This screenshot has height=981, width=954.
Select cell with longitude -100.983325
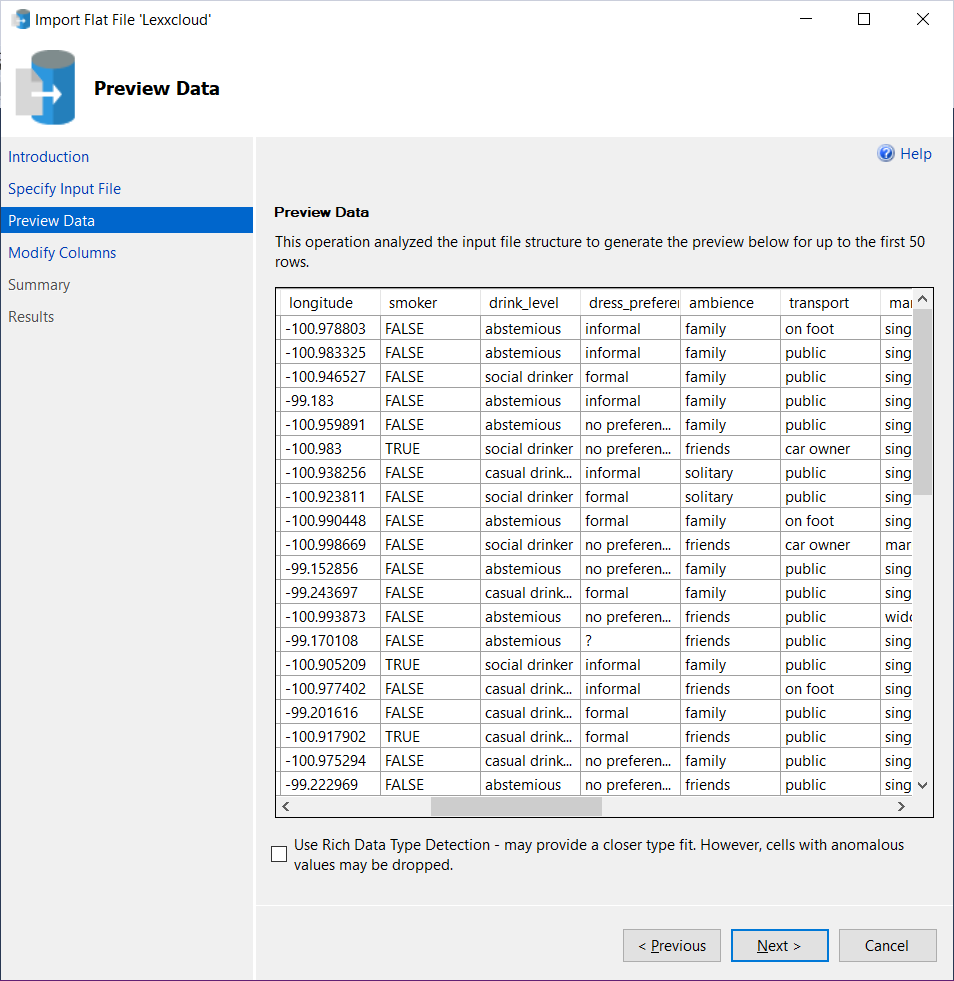[x=330, y=352]
